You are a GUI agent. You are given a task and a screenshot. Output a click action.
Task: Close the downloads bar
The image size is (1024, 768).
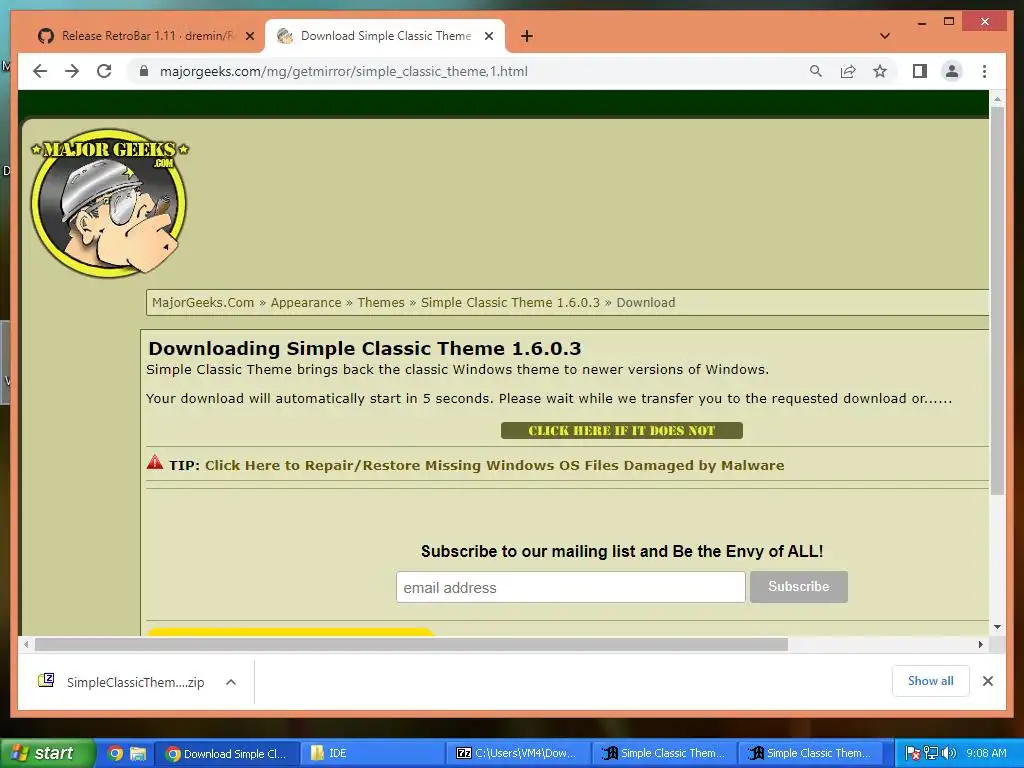coord(987,681)
